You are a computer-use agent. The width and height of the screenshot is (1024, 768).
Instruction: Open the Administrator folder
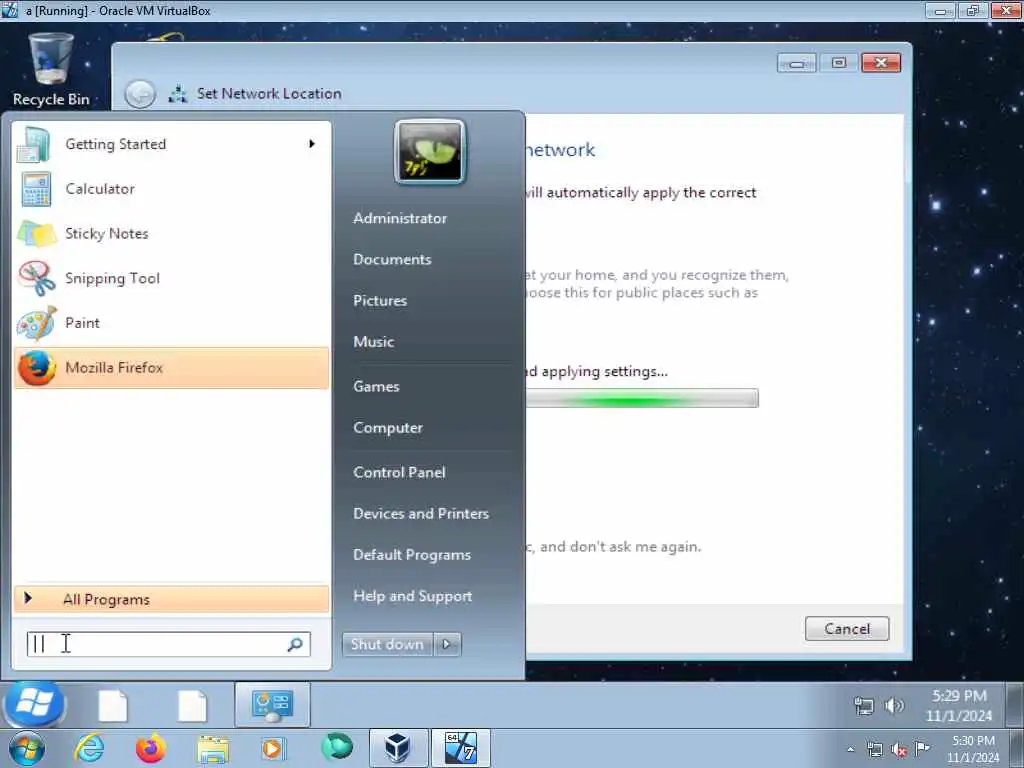pos(400,219)
